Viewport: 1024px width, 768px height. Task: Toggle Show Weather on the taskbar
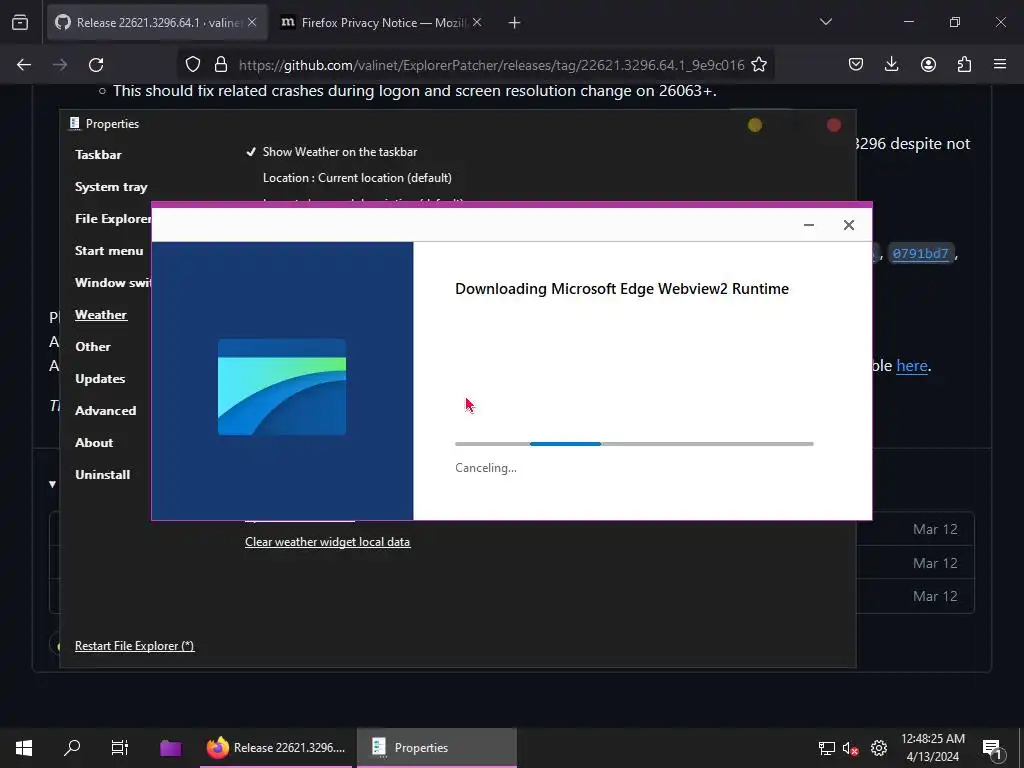(332, 152)
